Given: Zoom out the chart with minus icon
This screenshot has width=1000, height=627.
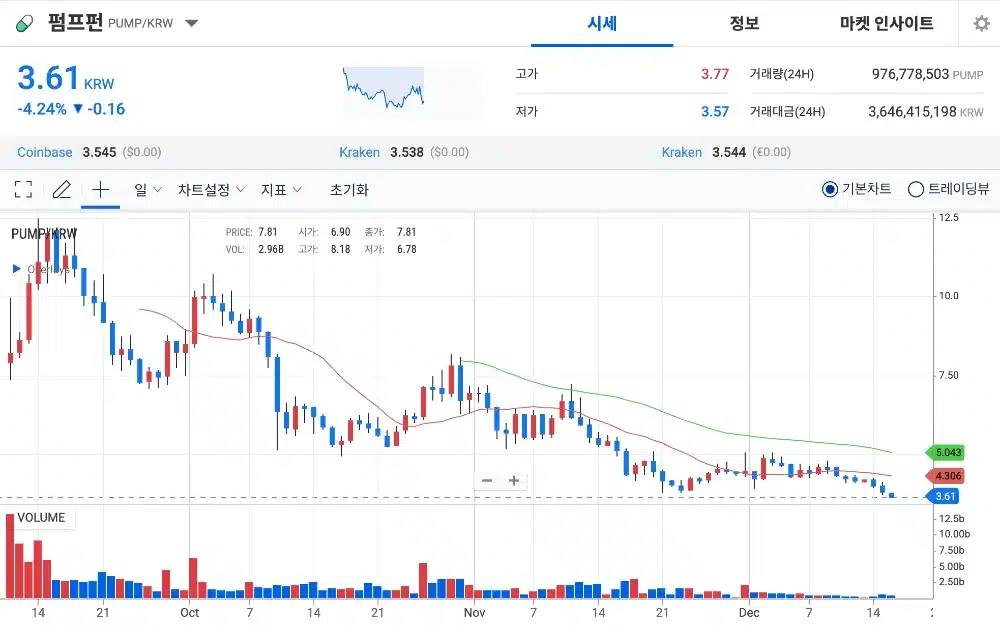Looking at the screenshot, I should point(487,480).
